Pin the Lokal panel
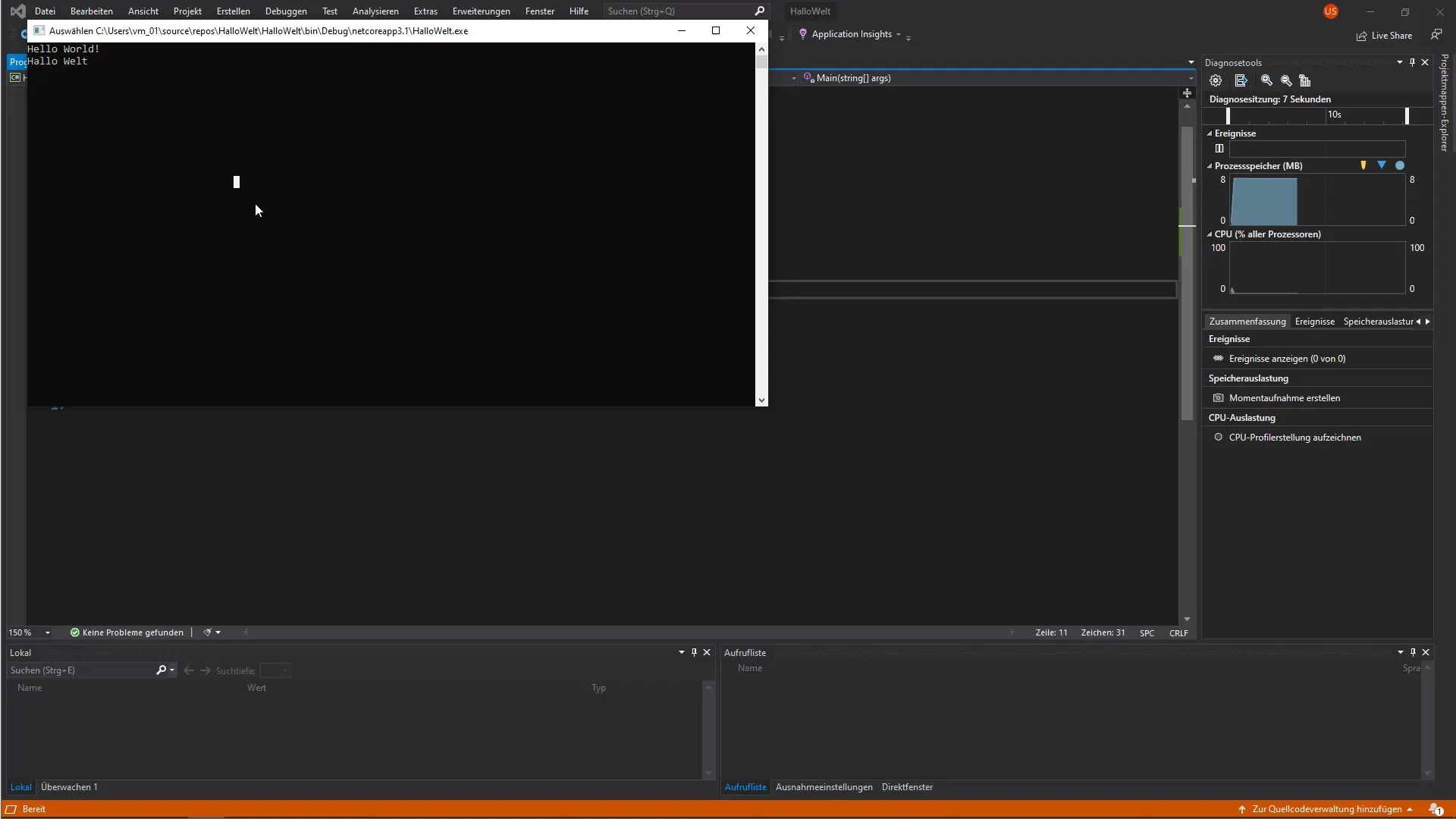The image size is (1456, 819). click(x=694, y=652)
